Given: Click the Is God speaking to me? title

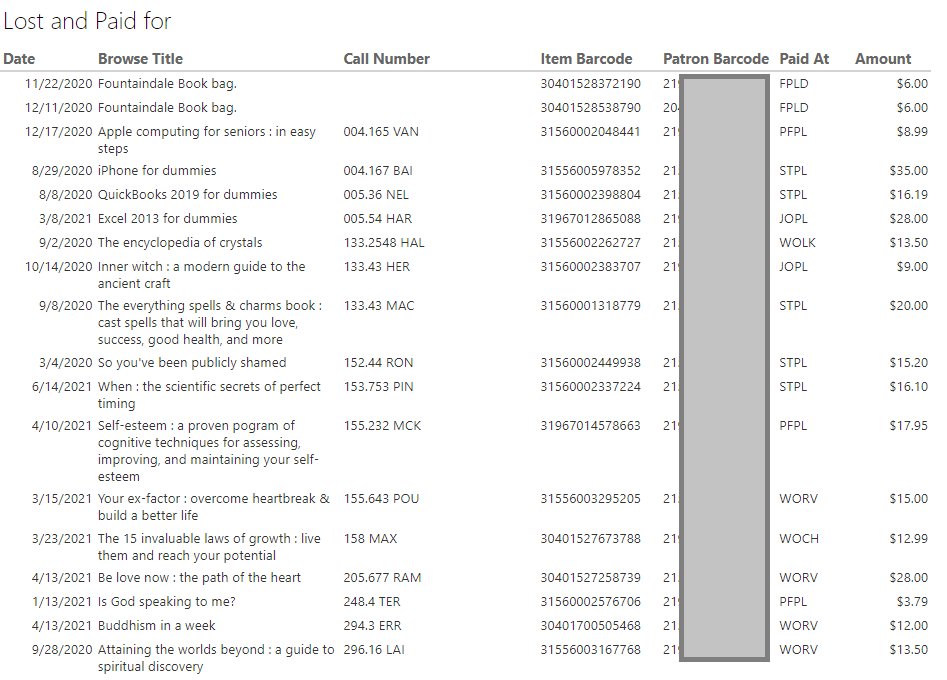Looking at the screenshot, I should pos(167,602).
